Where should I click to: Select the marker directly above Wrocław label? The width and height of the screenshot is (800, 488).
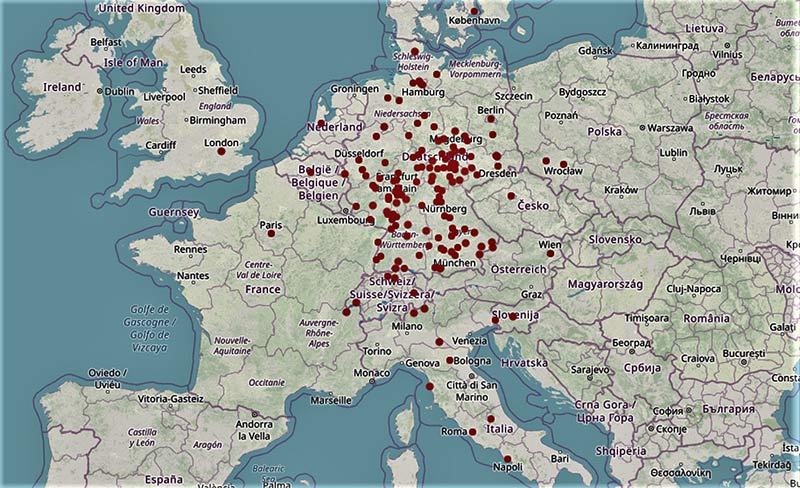click(x=564, y=164)
